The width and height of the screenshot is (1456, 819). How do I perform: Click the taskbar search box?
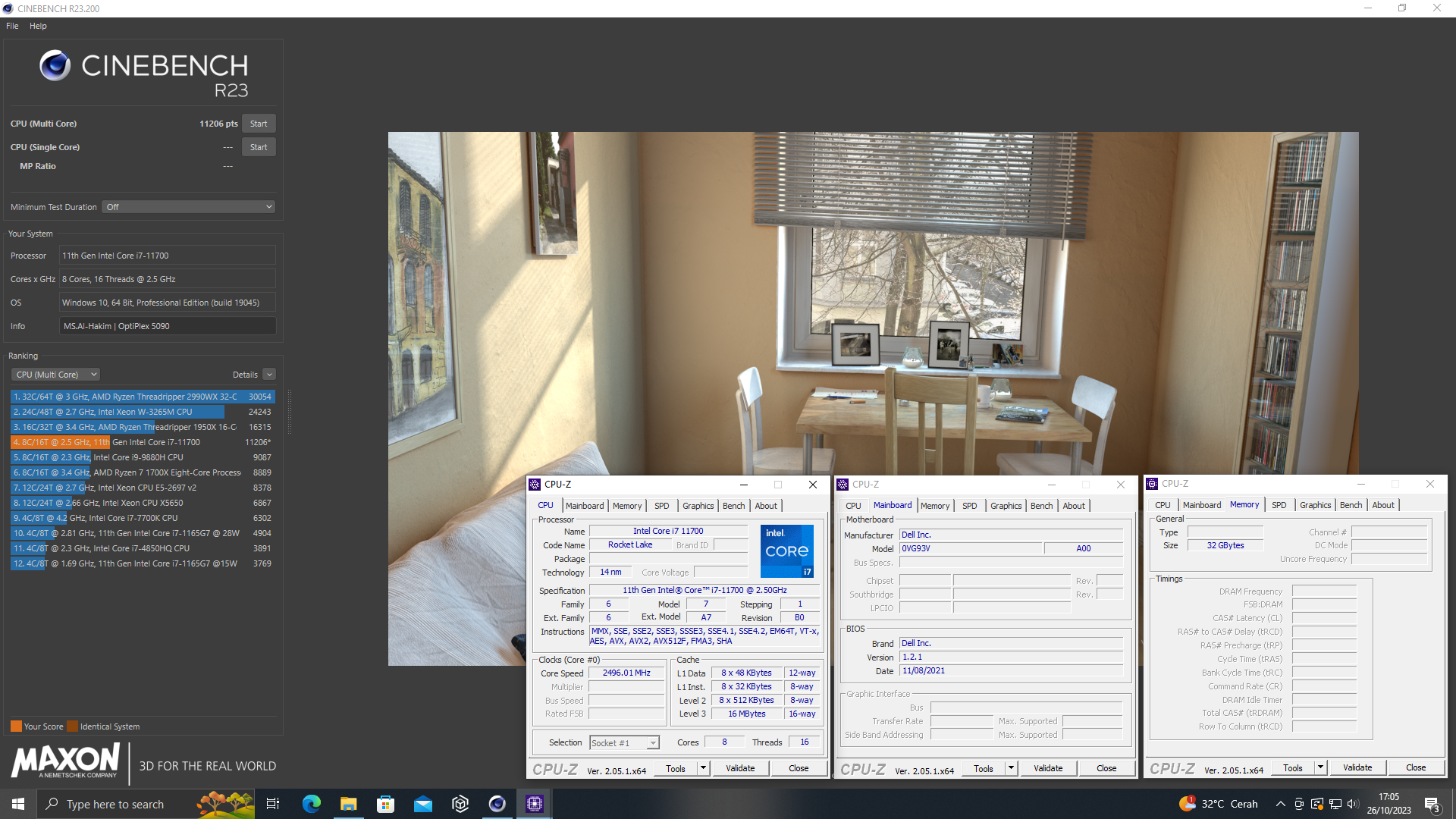coord(146,804)
